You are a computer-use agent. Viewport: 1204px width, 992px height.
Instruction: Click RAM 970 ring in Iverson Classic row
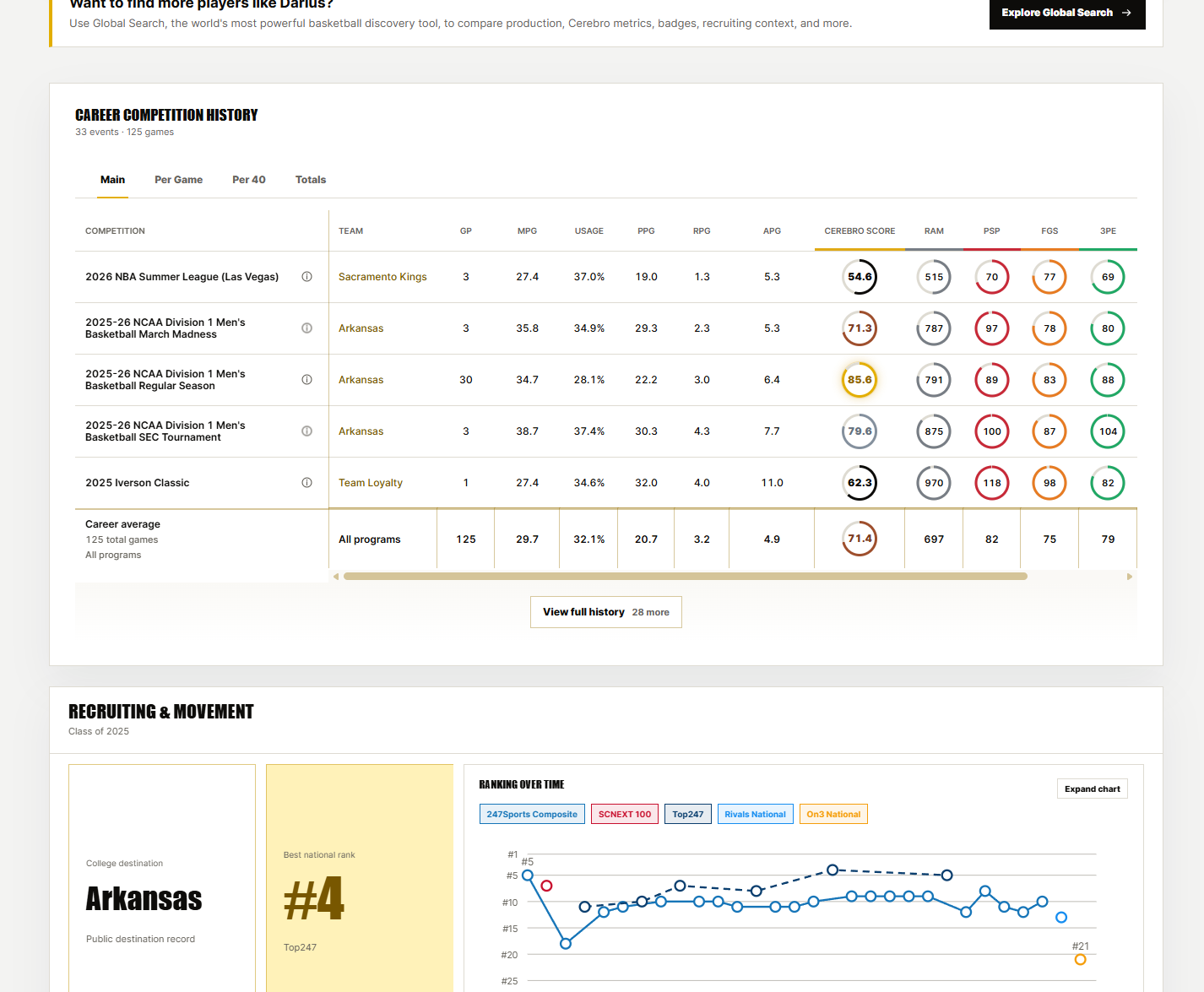coord(934,483)
